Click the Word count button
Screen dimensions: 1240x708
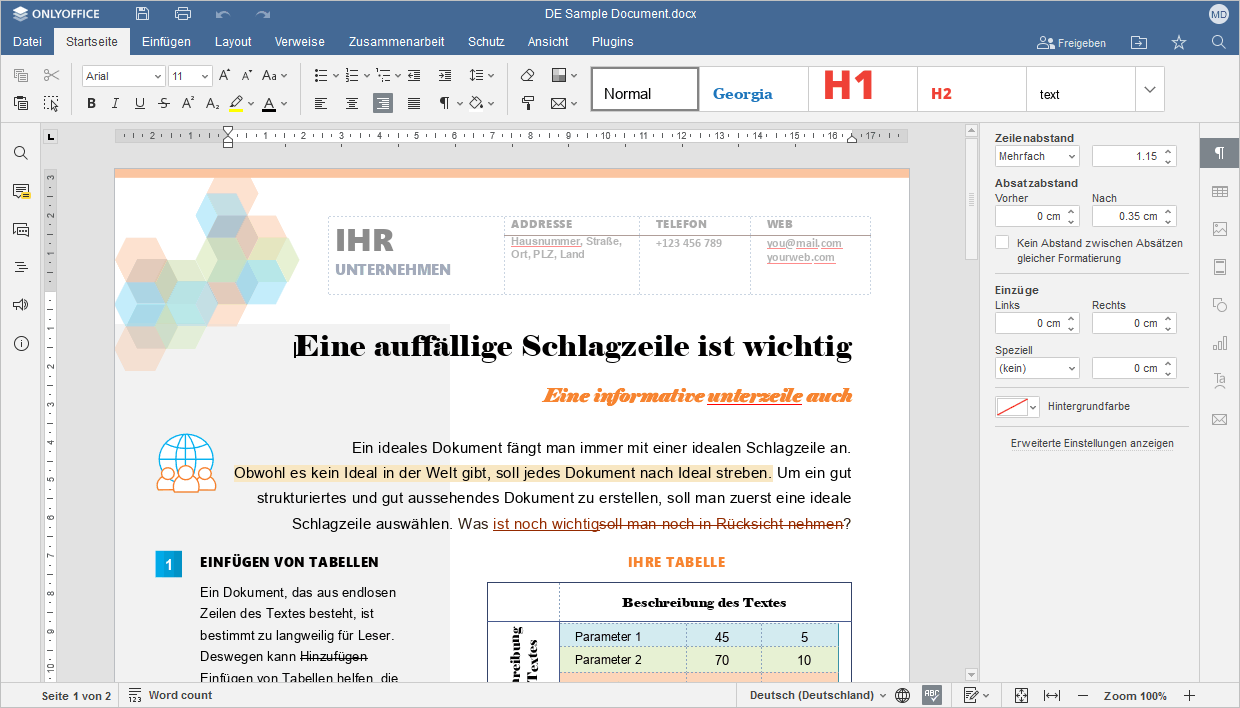coord(170,695)
